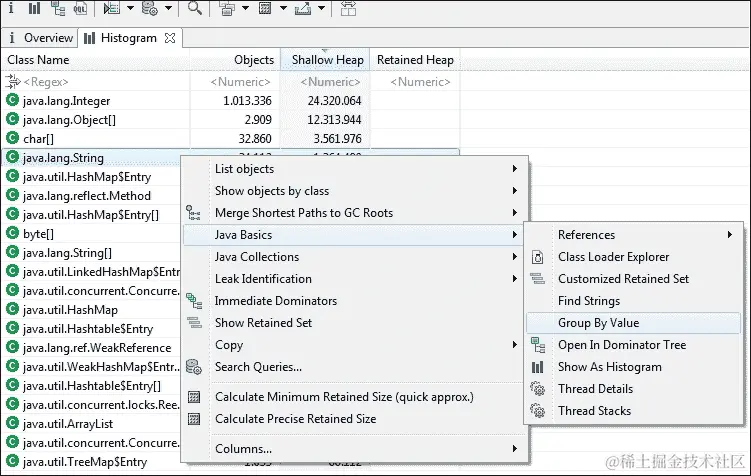Click the calculate retained size toolbar icon
Screen dimensions: 751x476
265,8
